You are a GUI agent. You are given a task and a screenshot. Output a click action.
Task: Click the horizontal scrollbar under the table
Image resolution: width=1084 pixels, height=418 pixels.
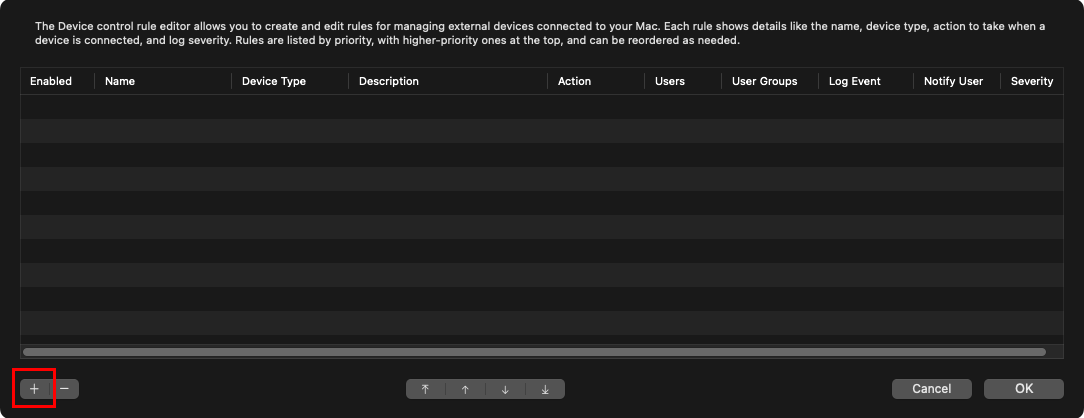534,352
